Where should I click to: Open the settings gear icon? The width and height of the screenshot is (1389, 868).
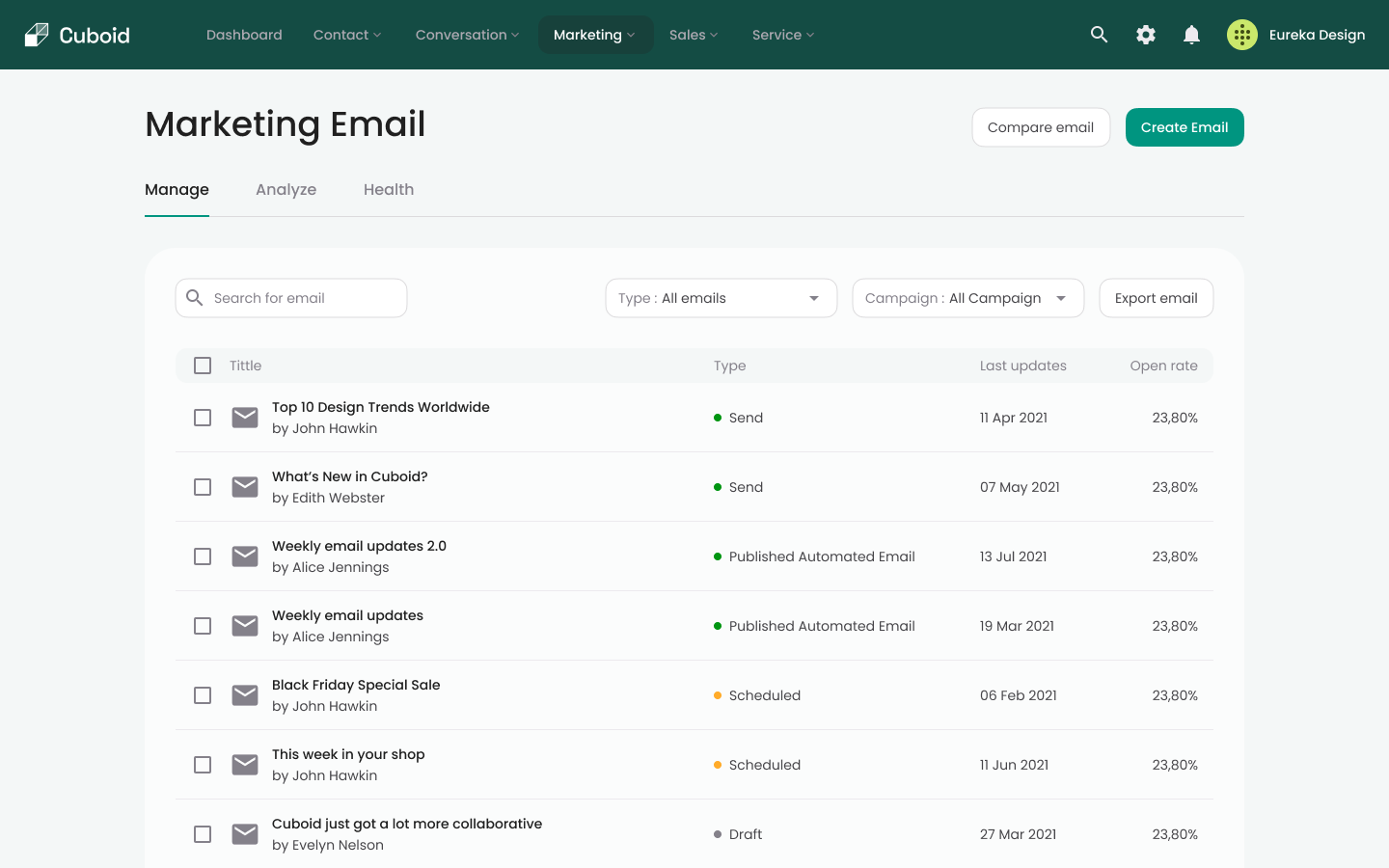tap(1145, 35)
